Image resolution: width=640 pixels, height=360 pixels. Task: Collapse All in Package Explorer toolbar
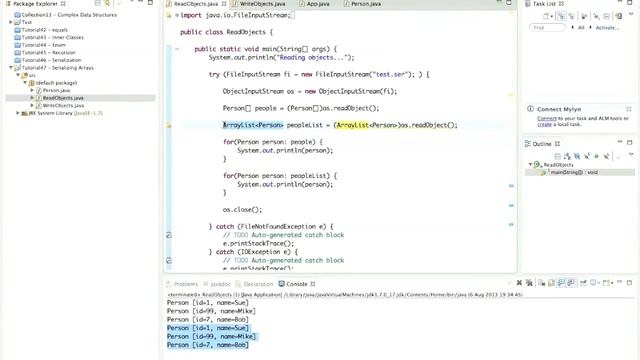pyautogui.click(x=98, y=3)
